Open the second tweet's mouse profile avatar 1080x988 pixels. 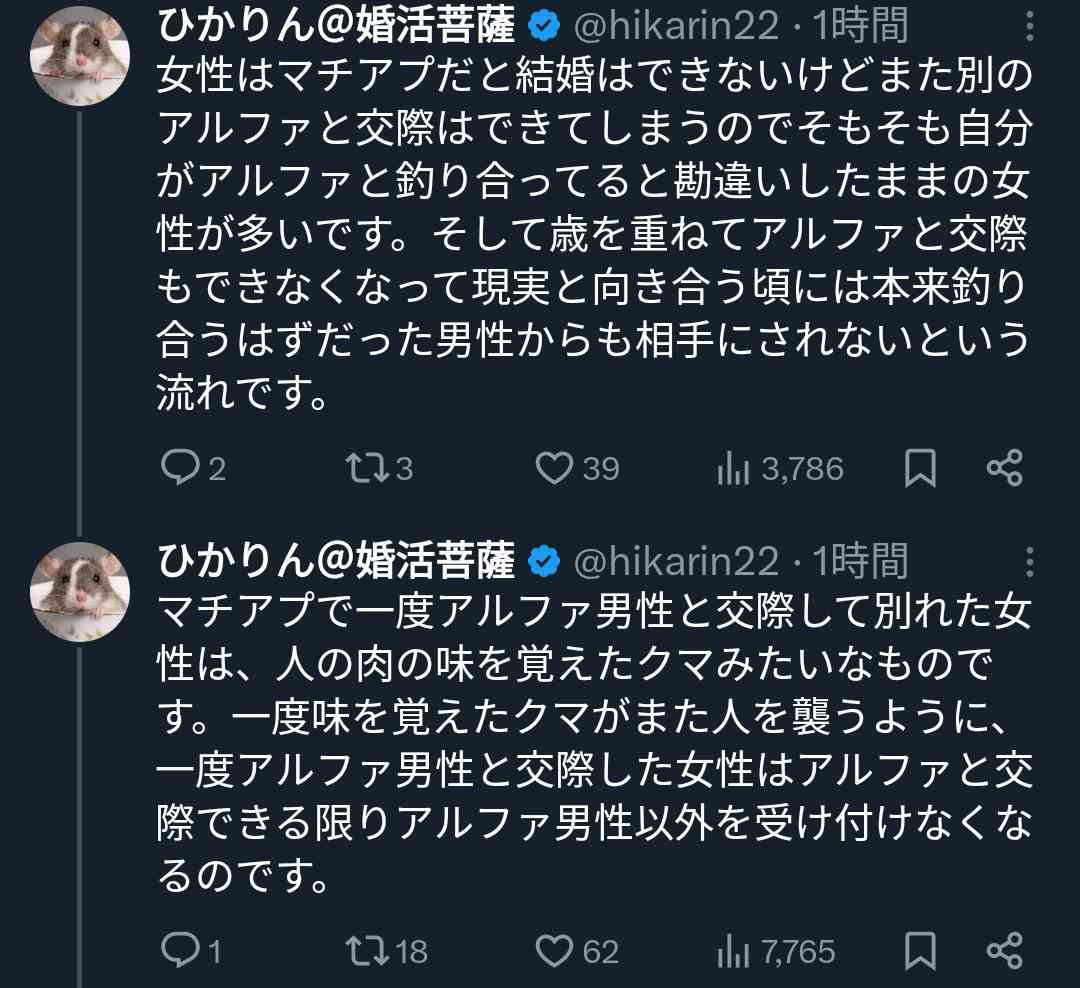tap(79, 592)
